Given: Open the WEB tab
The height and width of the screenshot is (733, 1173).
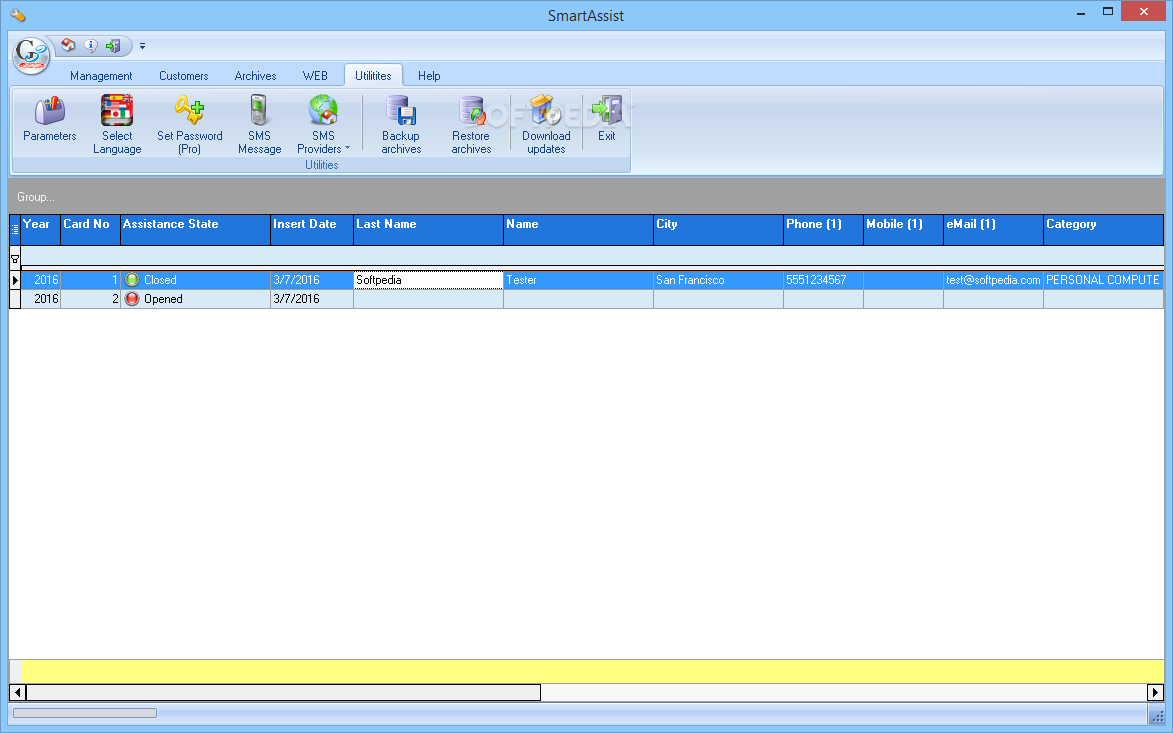Looking at the screenshot, I should (315, 76).
